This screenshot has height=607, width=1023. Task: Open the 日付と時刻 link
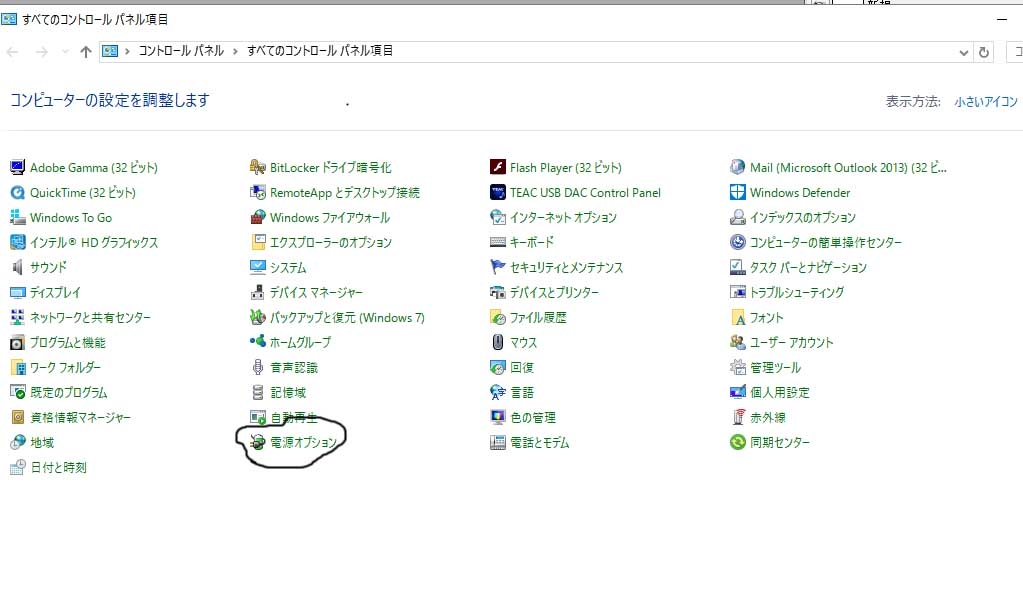click(x=58, y=467)
